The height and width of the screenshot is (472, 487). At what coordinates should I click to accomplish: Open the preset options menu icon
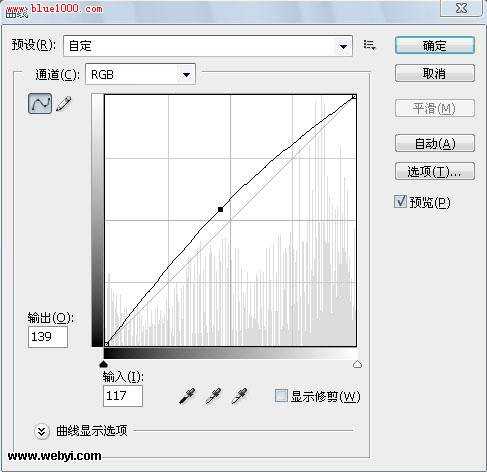click(x=369, y=45)
